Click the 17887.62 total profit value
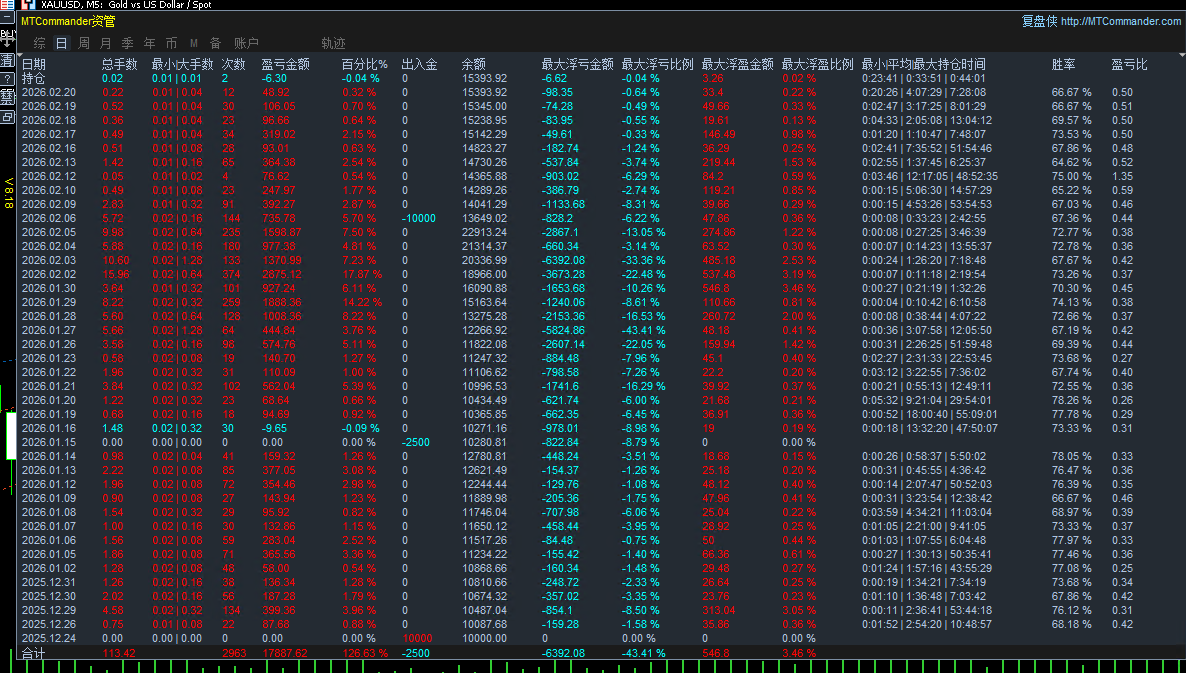The height and width of the screenshot is (673, 1186). click(284, 653)
